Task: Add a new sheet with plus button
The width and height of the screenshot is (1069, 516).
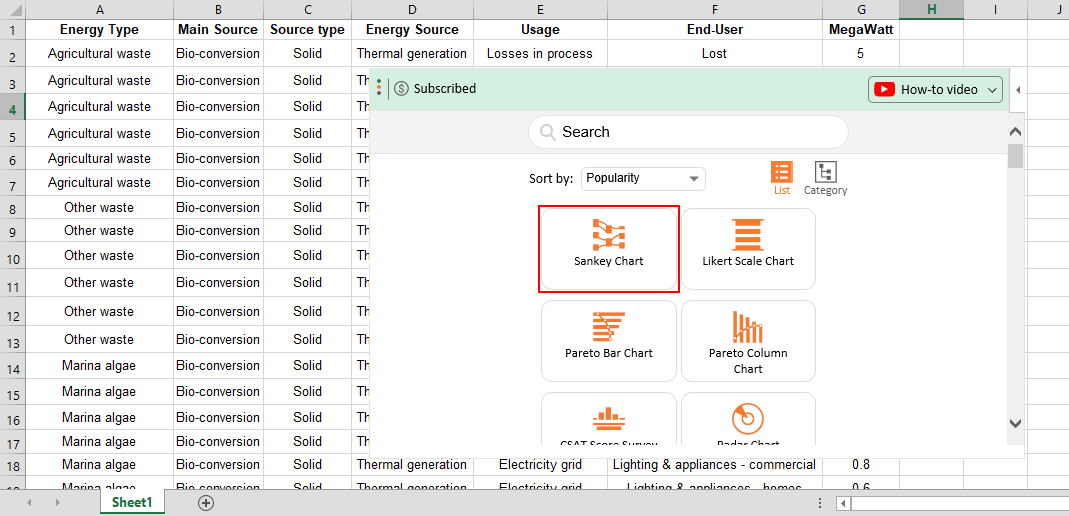Action: (x=205, y=503)
